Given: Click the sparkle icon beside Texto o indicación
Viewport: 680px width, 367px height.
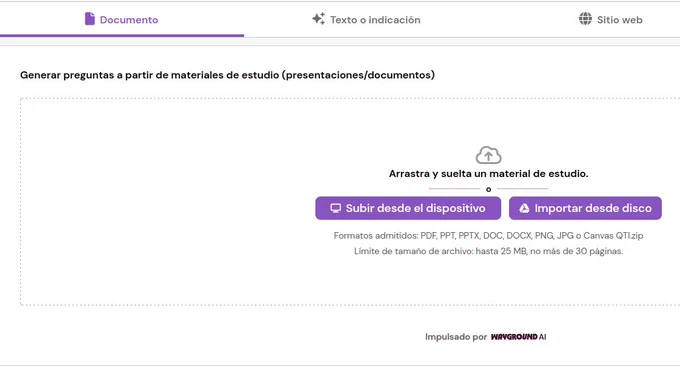Looking at the screenshot, I should pos(318,19).
